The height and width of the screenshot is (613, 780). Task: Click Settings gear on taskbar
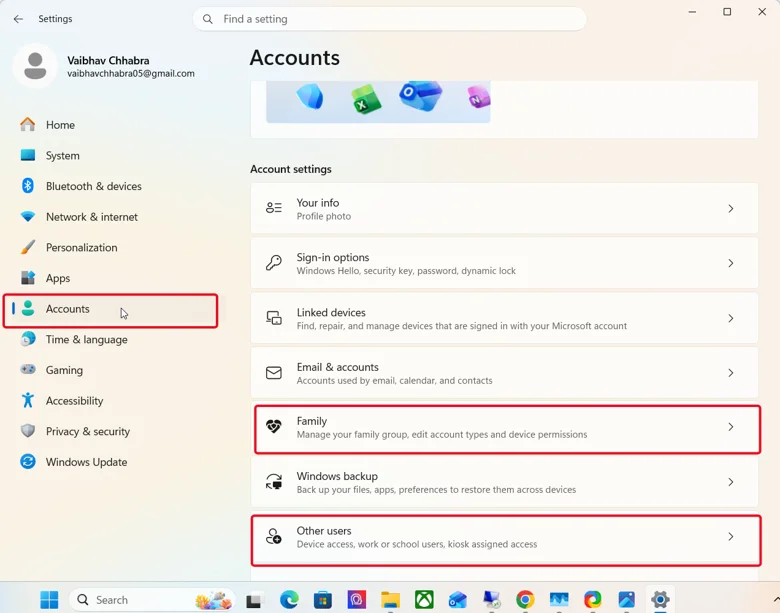click(660, 600)
